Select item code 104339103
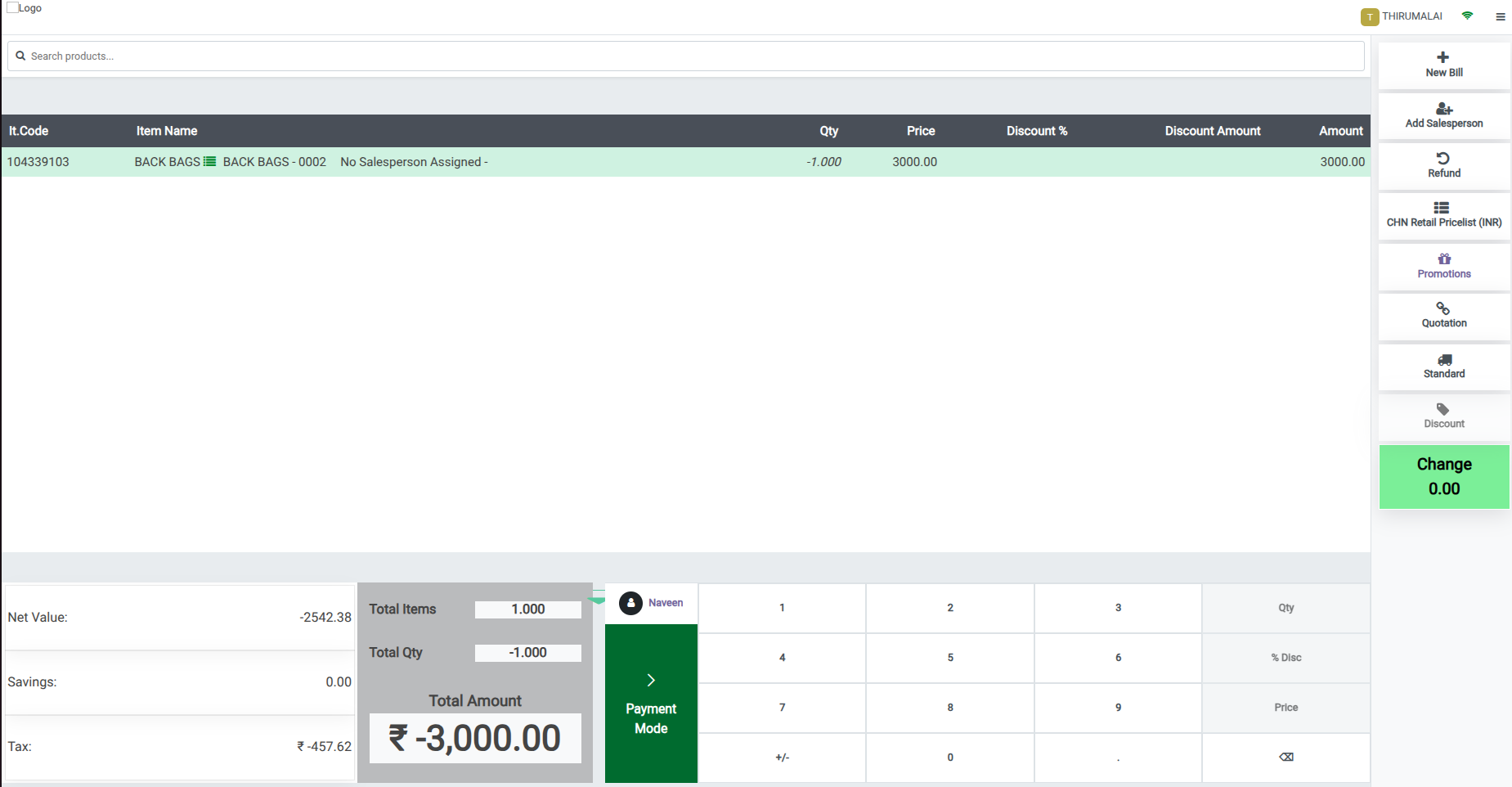 [x=38, y=162]
